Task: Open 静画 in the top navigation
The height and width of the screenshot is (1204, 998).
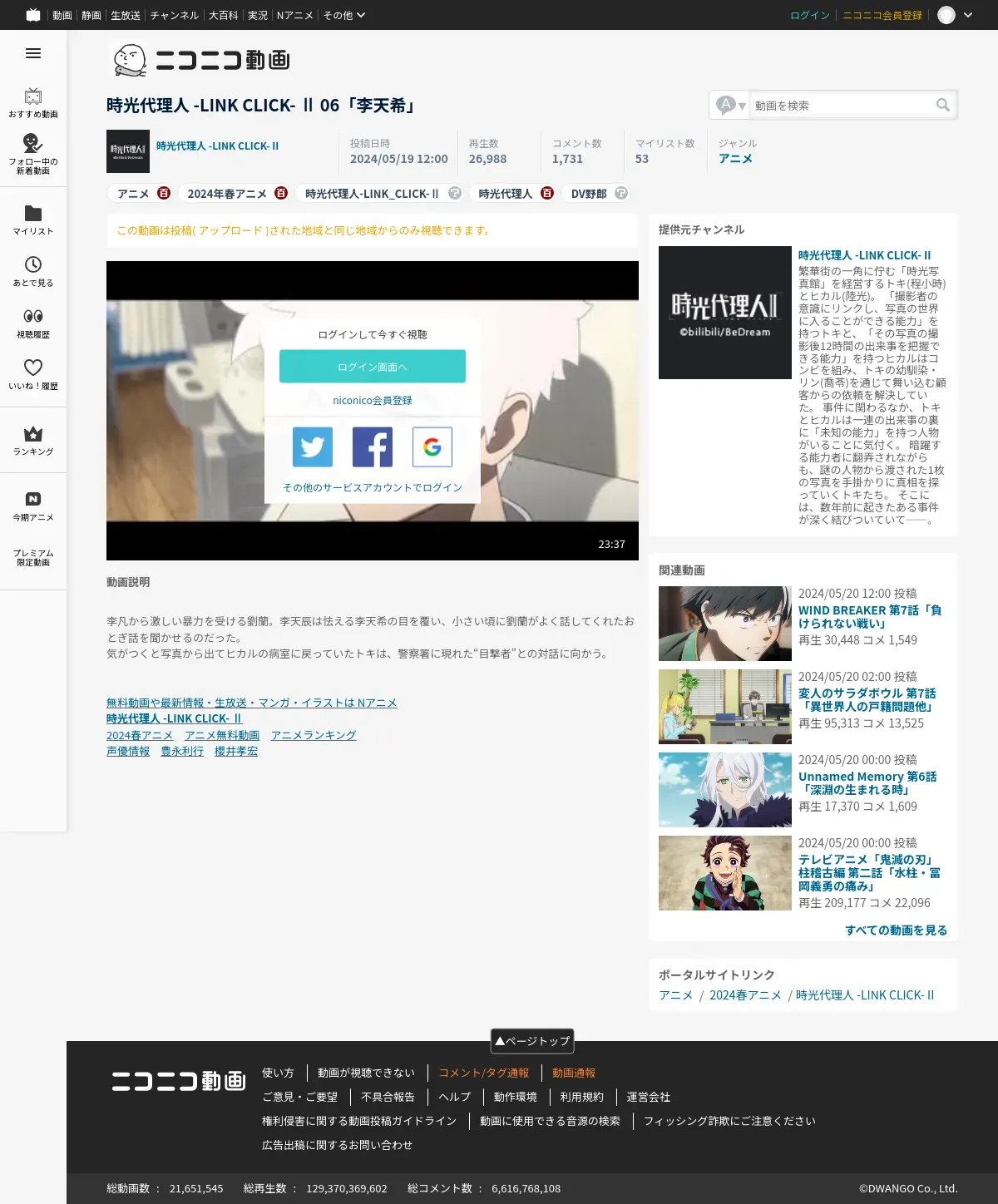Action: tap(91, 15)
